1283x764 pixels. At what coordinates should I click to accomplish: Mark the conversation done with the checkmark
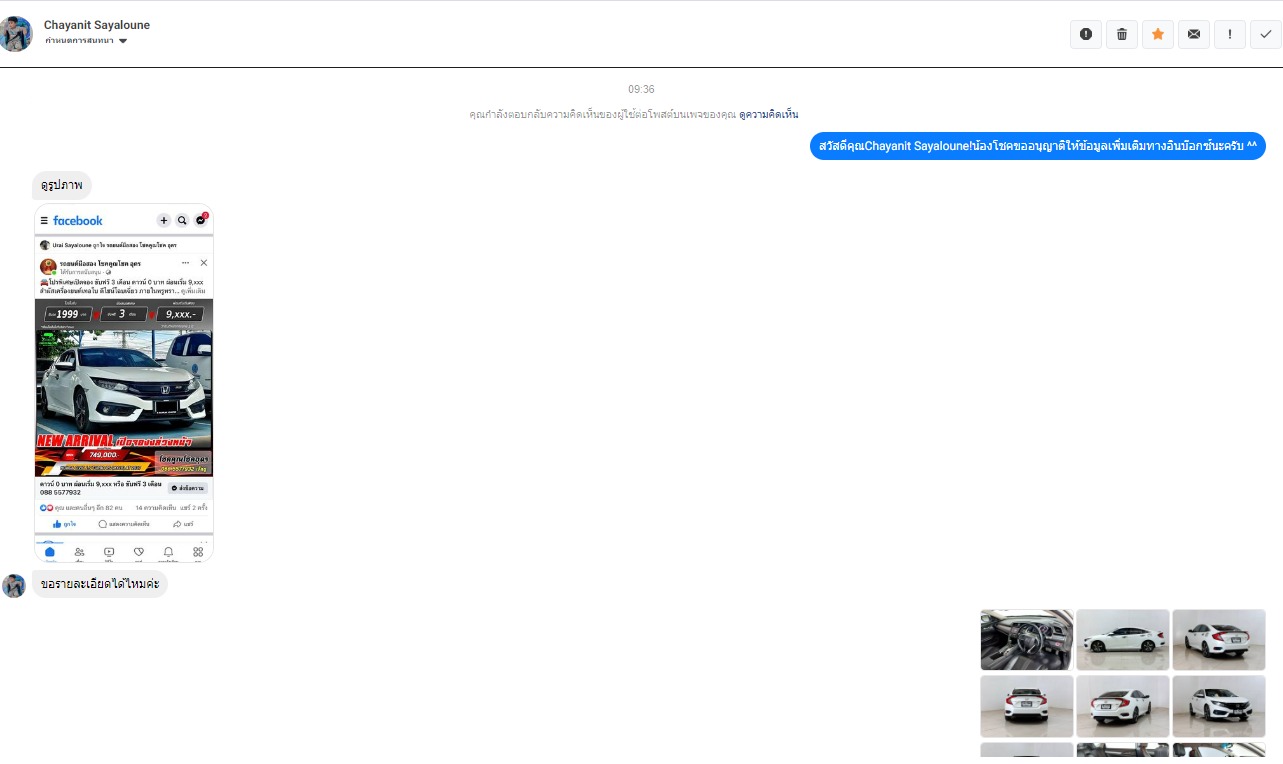(1266, 34)
